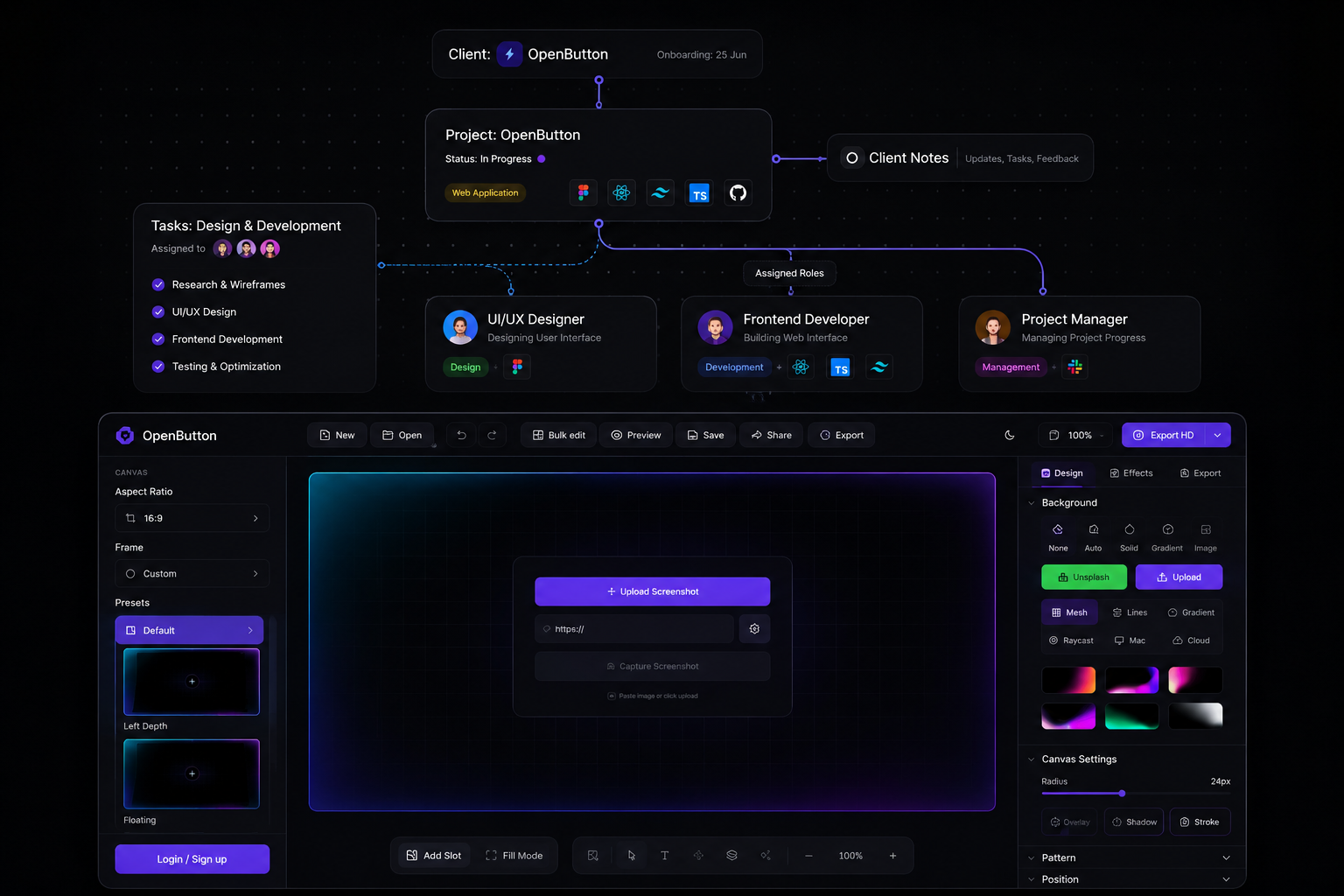Select None background type
This screenshot has height=896, width=1344.
point(1058,537)
